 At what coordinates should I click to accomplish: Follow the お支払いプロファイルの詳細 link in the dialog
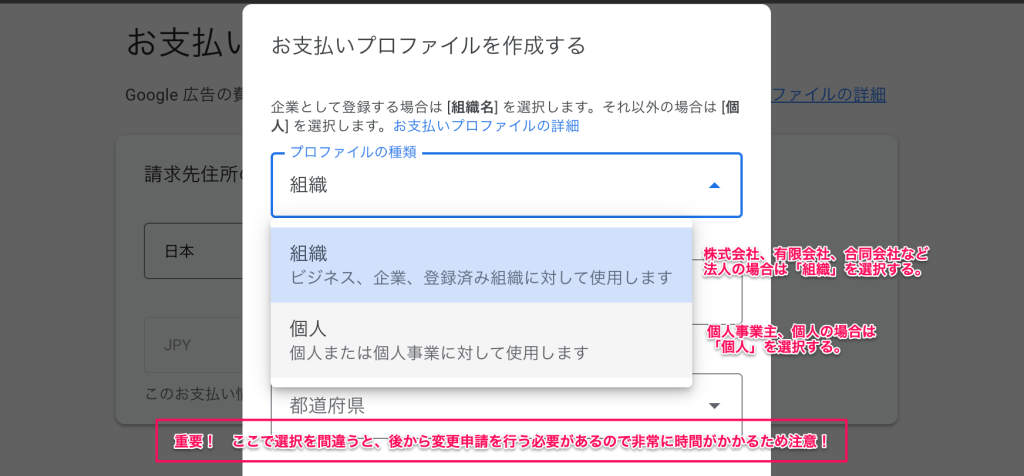(485, 126)
